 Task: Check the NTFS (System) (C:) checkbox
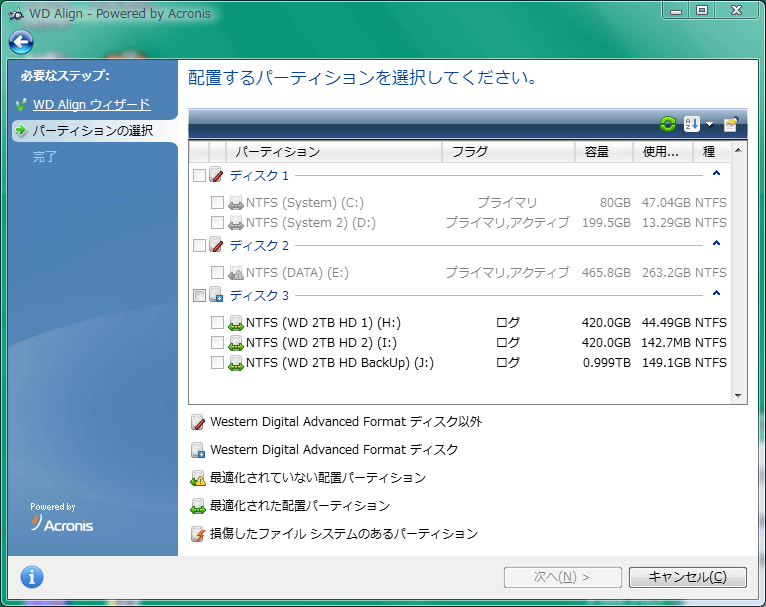(x=217, y=203)
